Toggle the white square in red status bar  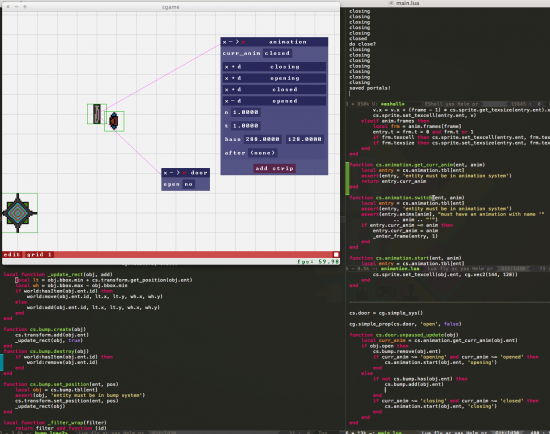point(336,254)
